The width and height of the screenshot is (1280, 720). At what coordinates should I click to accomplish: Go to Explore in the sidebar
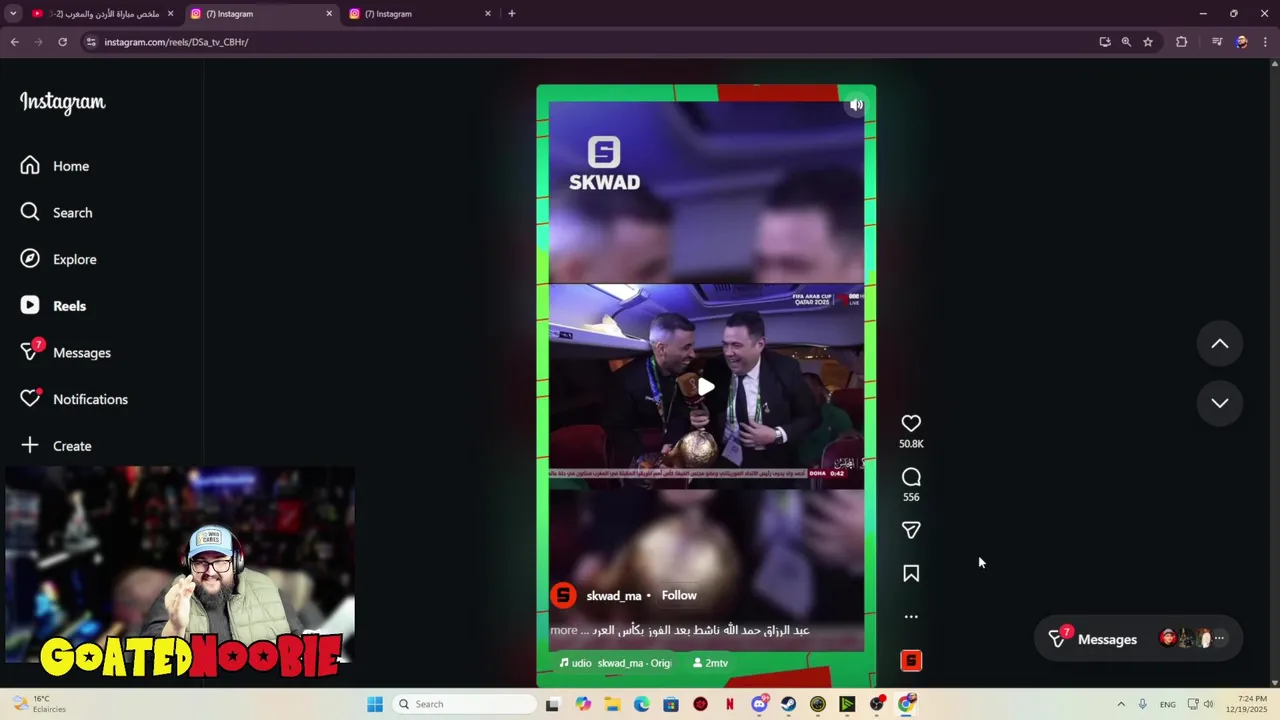pos(59,259)
